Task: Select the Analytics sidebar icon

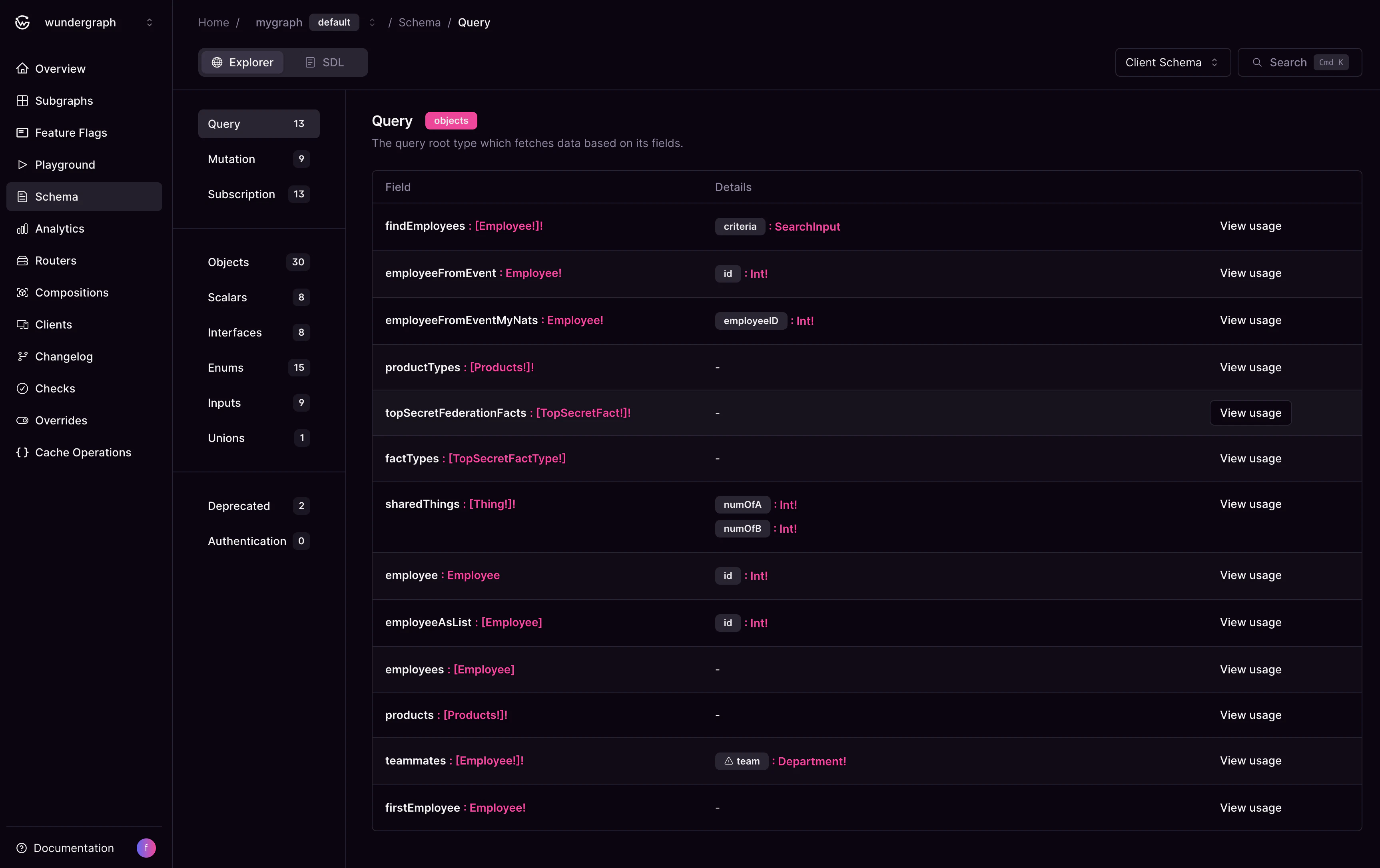Action: [22, 228]
